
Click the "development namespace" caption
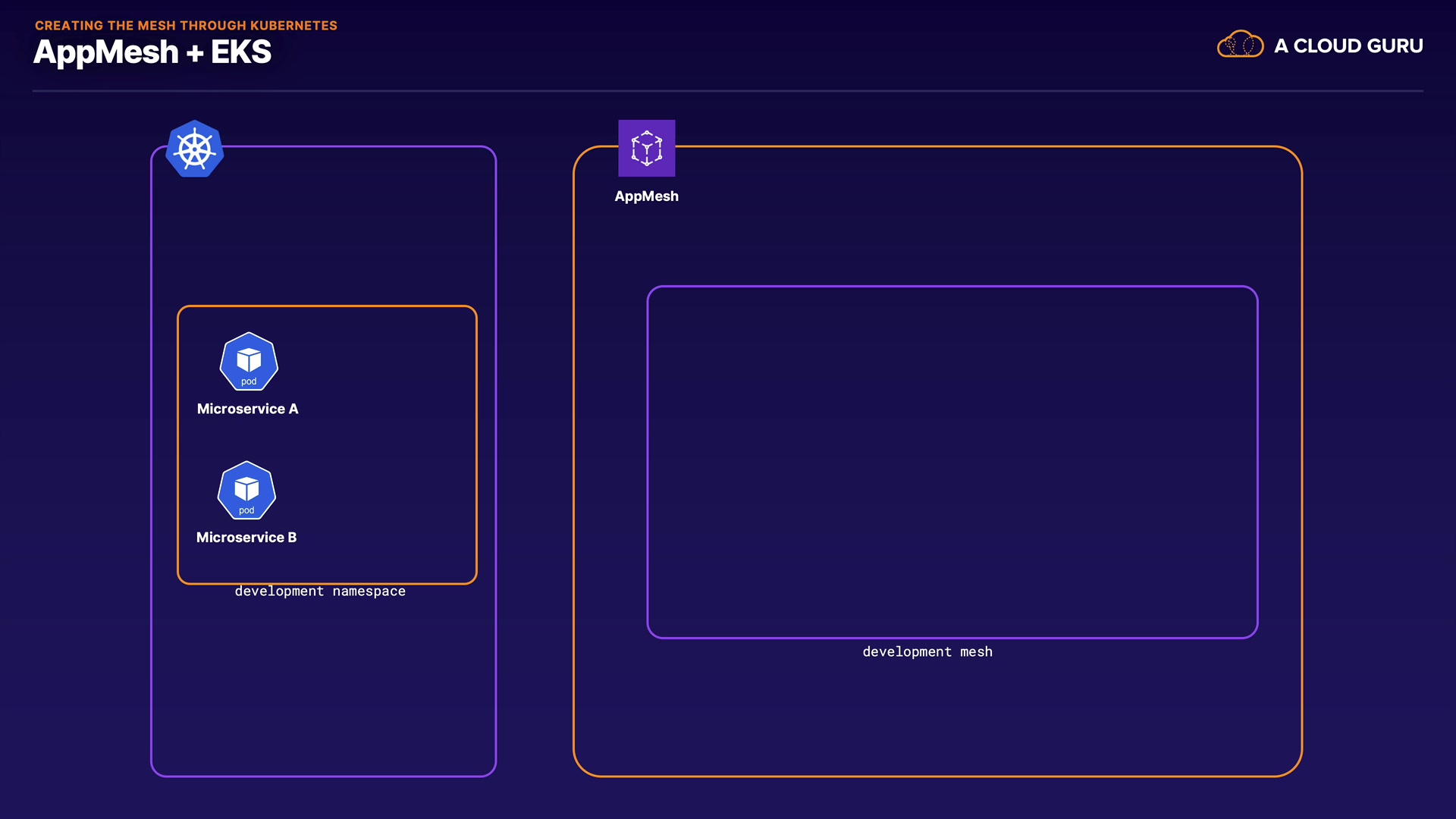click(x=320, y=591)
